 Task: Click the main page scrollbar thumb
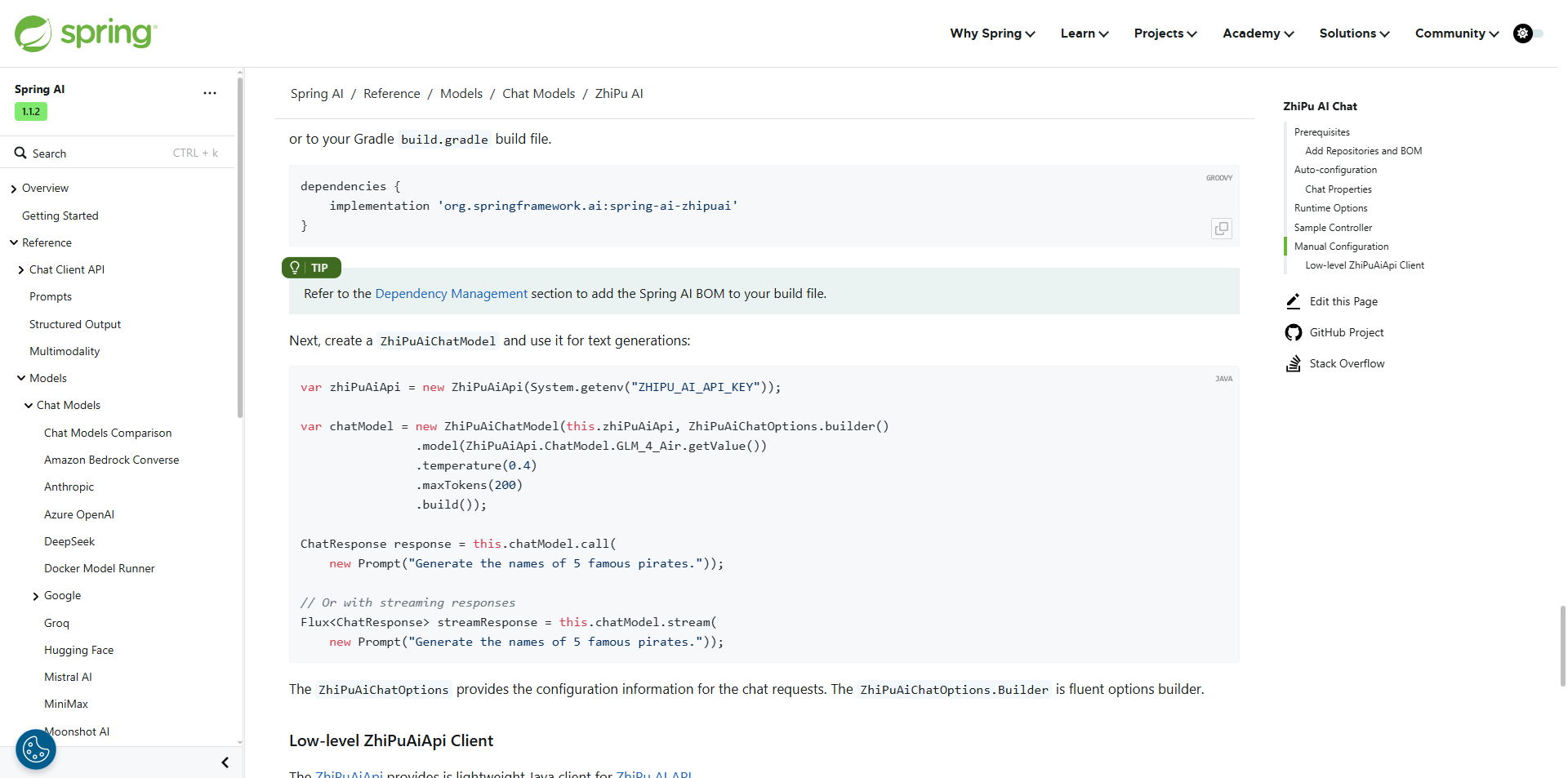tap(1563, 646)
